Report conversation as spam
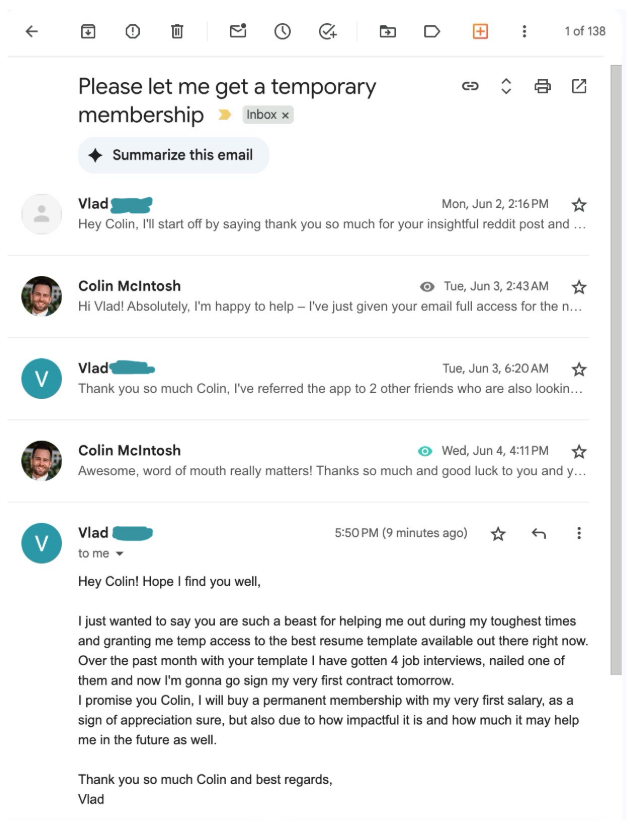This screenshot has width=631, height=830. point(132,31)
